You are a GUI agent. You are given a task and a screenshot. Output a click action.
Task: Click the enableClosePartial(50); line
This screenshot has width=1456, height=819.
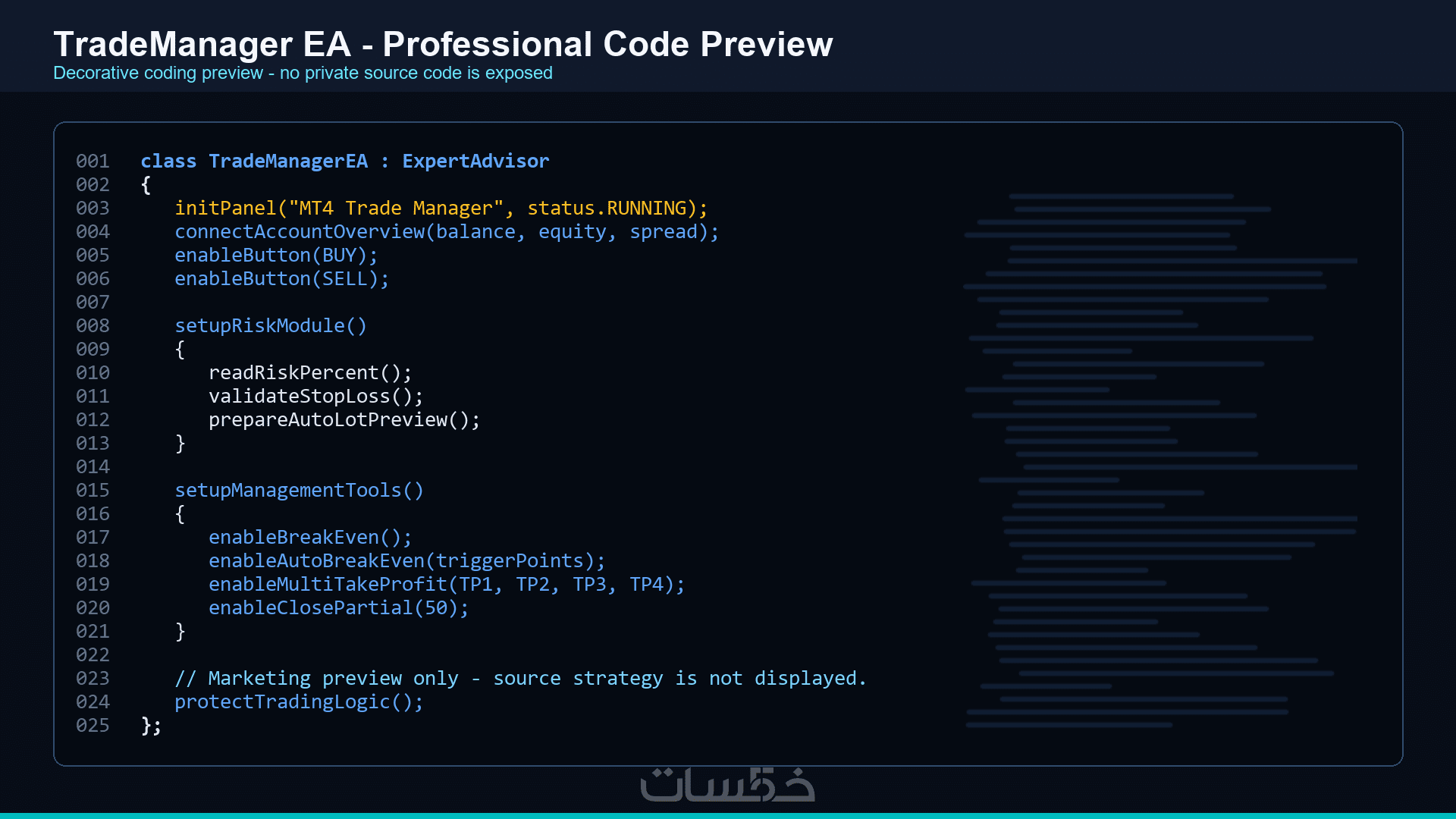click(339, 608)
